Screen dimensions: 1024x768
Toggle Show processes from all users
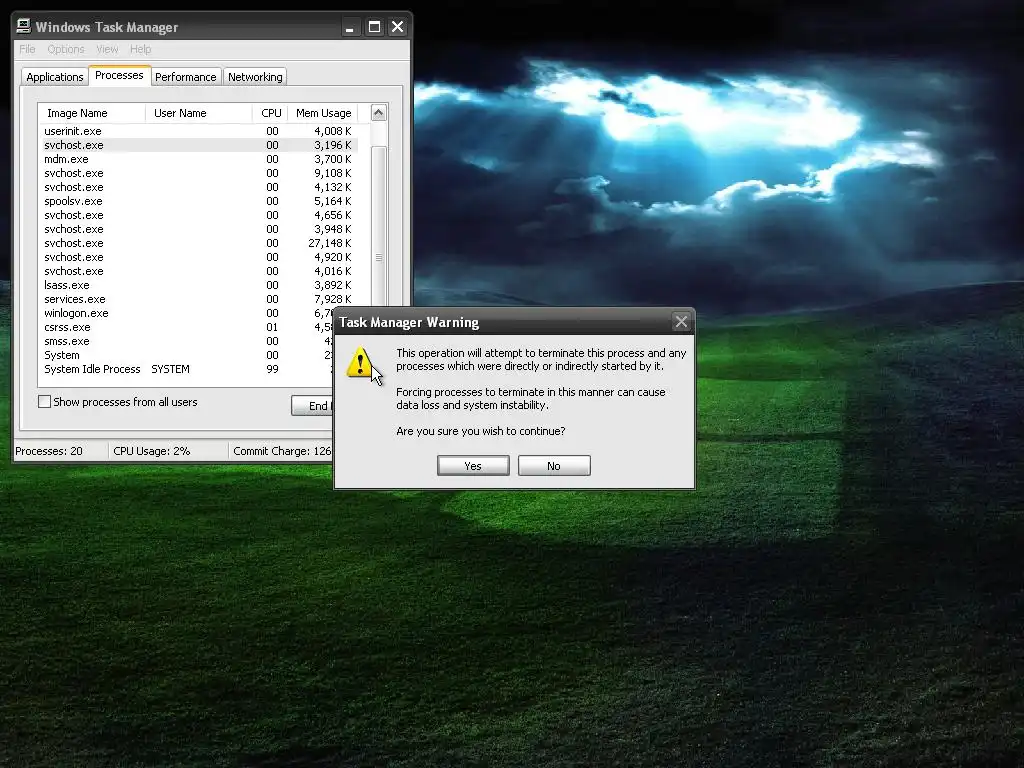click(x=44, y=402)
